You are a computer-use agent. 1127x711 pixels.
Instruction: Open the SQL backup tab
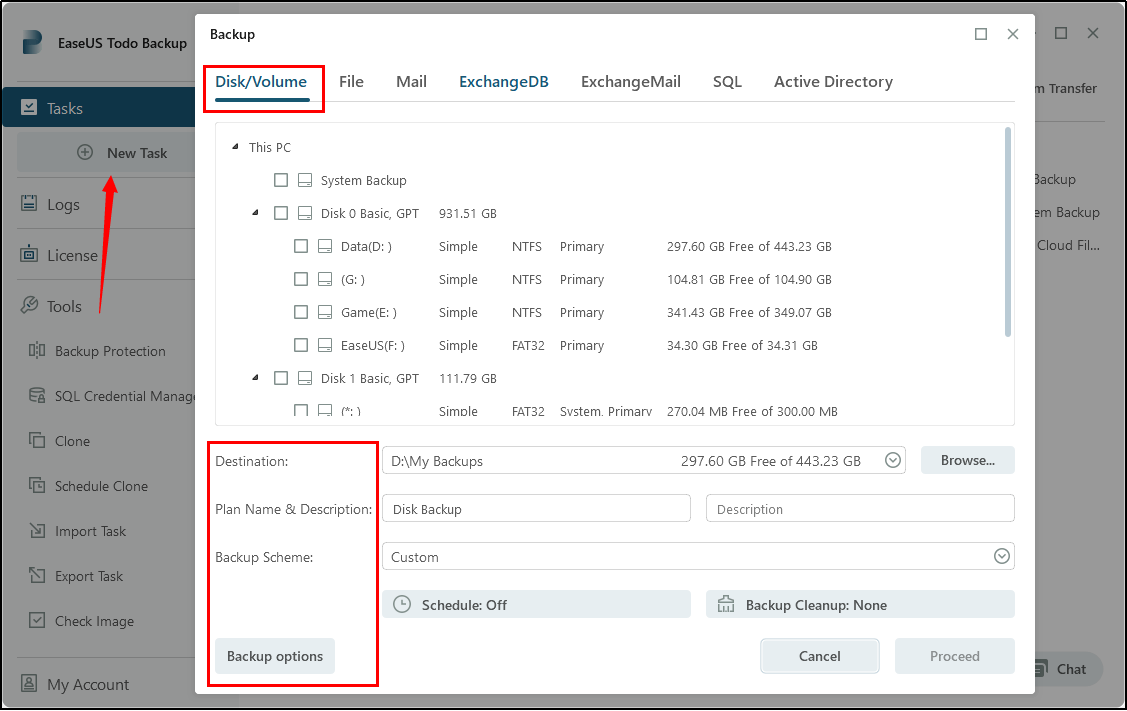coord(727,81)
